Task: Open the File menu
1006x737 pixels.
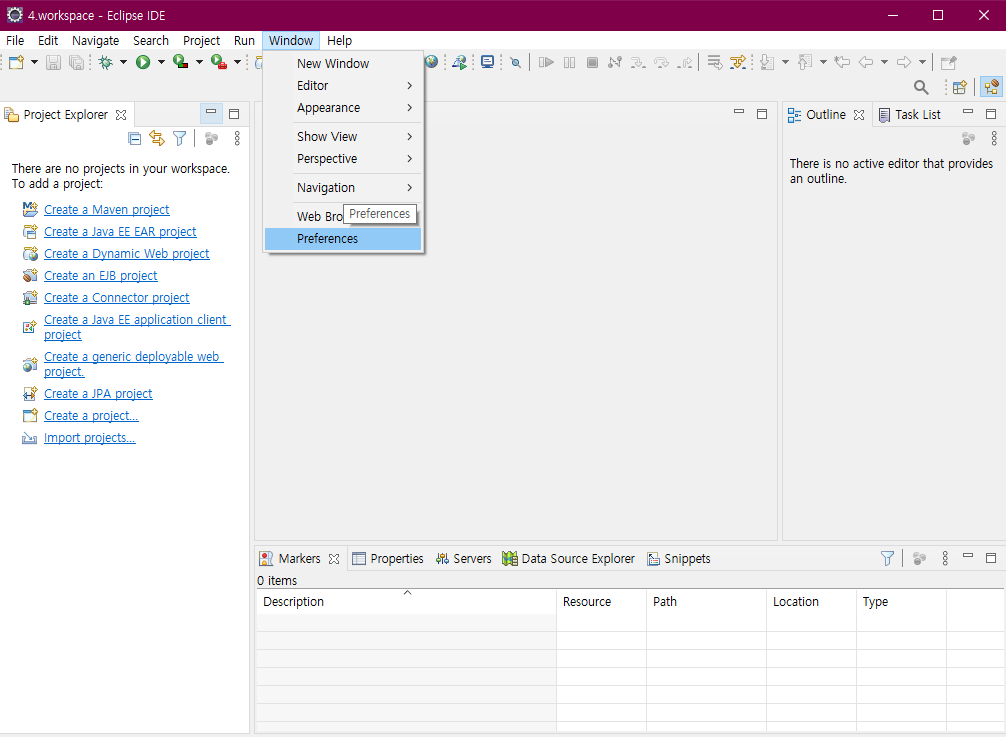Action: 15,40
